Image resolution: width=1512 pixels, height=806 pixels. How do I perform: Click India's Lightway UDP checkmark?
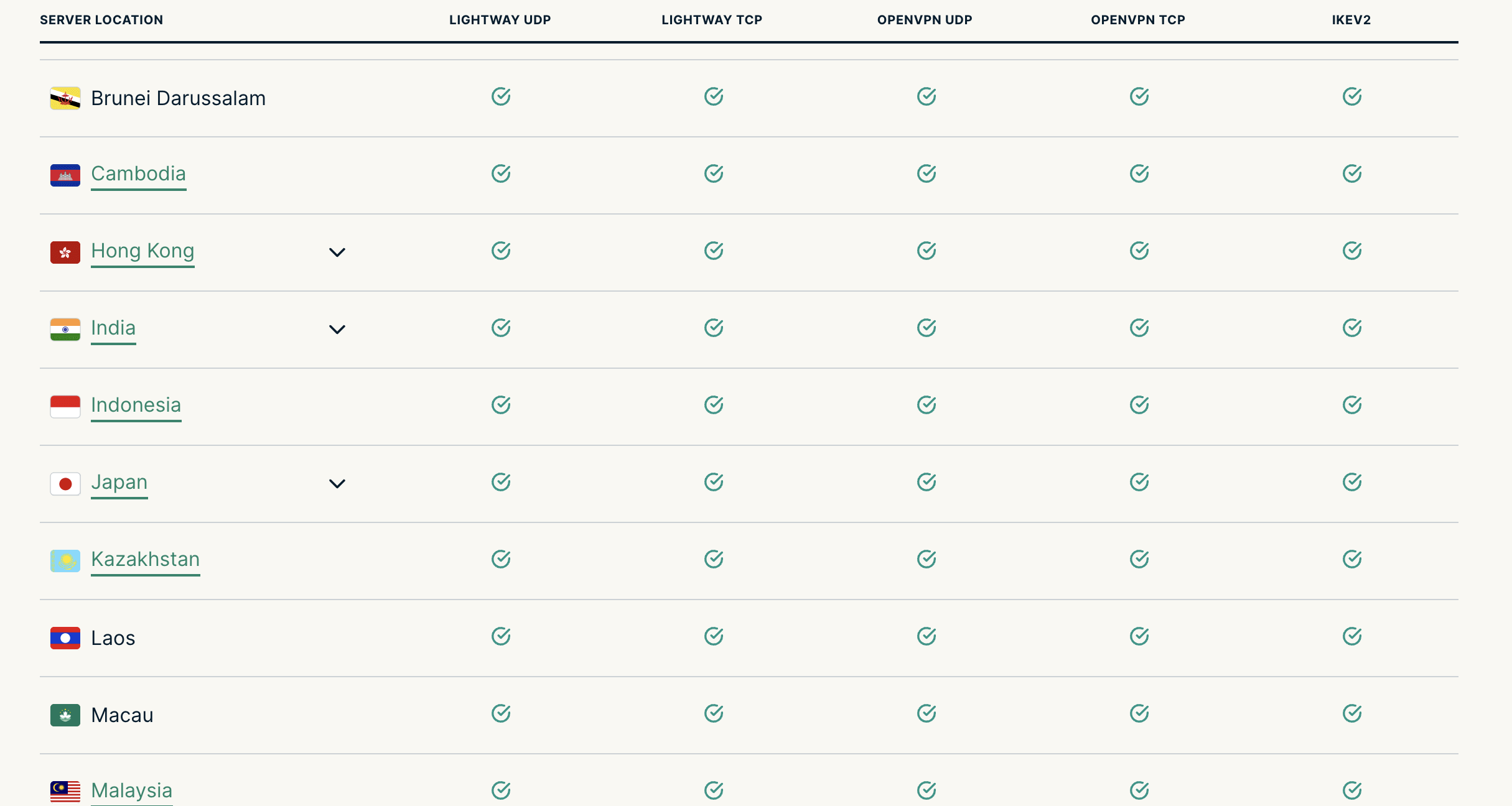tap(501, 328)
